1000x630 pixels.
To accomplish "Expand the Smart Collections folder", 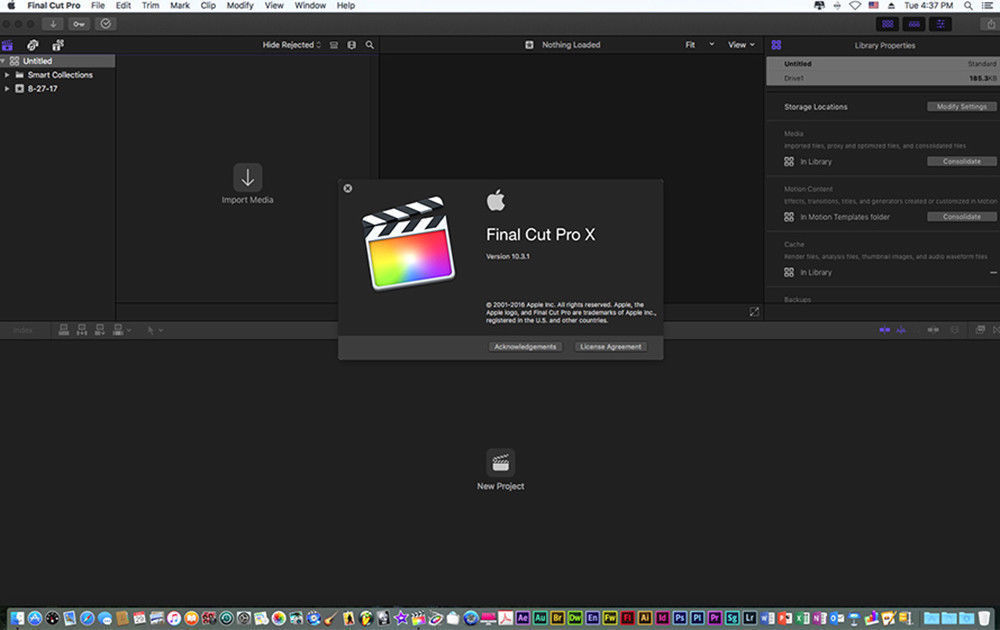I will click(7, 75).
